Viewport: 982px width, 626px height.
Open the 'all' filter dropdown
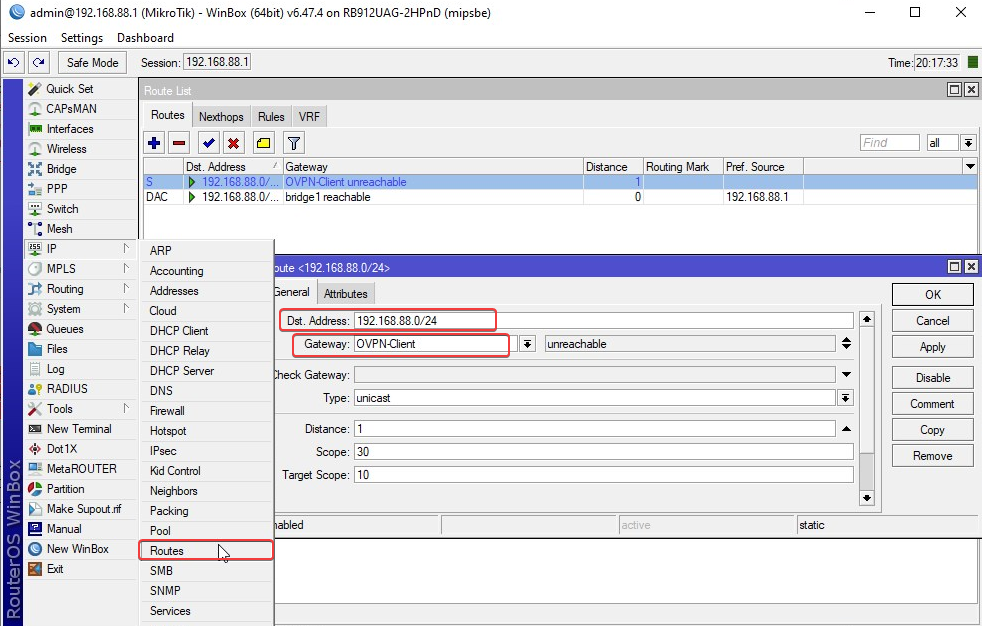(968, 143)
